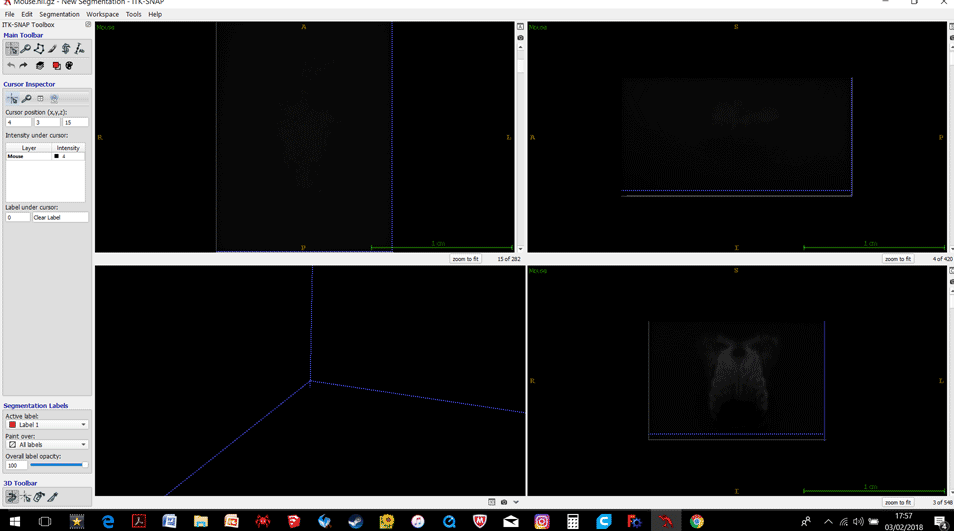Click zoom to fit under coronal view
Viewport: 954px width, 531px height.
click(x=898, y=502)
